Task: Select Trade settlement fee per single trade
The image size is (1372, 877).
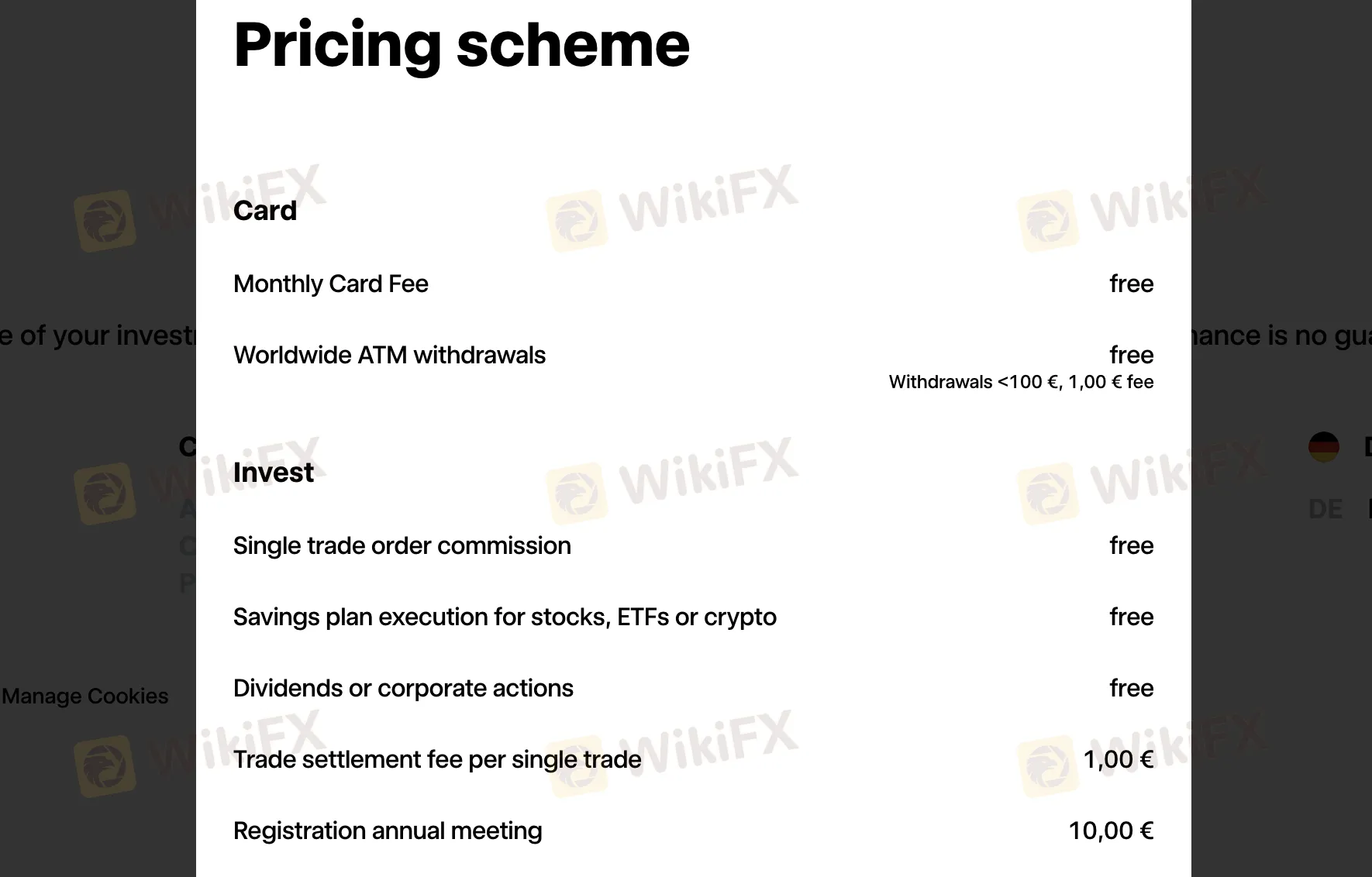Action: [x=437, y=759]
